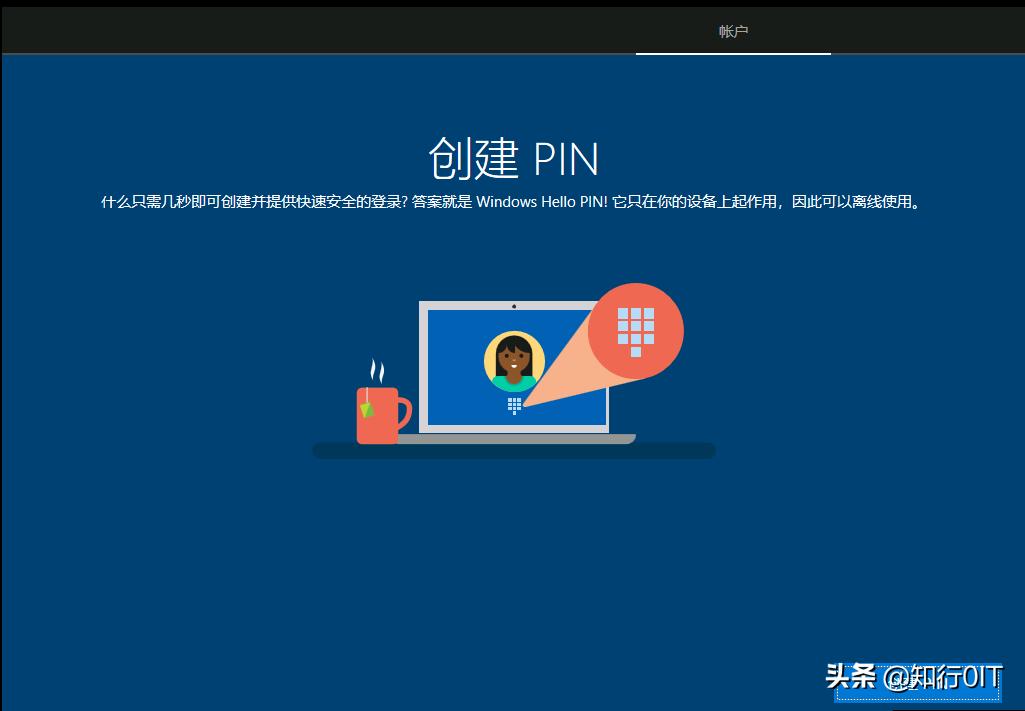Click a white dot on the keypad icon

pyautogui.click(x=637, y=315)
